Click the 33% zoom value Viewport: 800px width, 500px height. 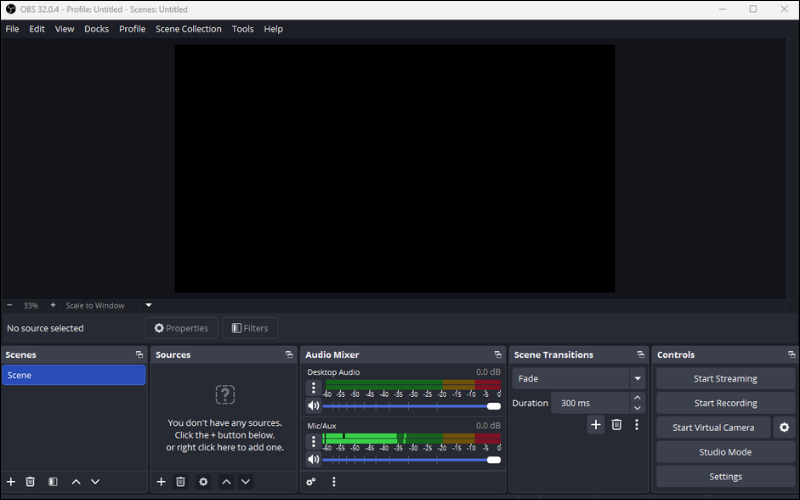point(31,305)
